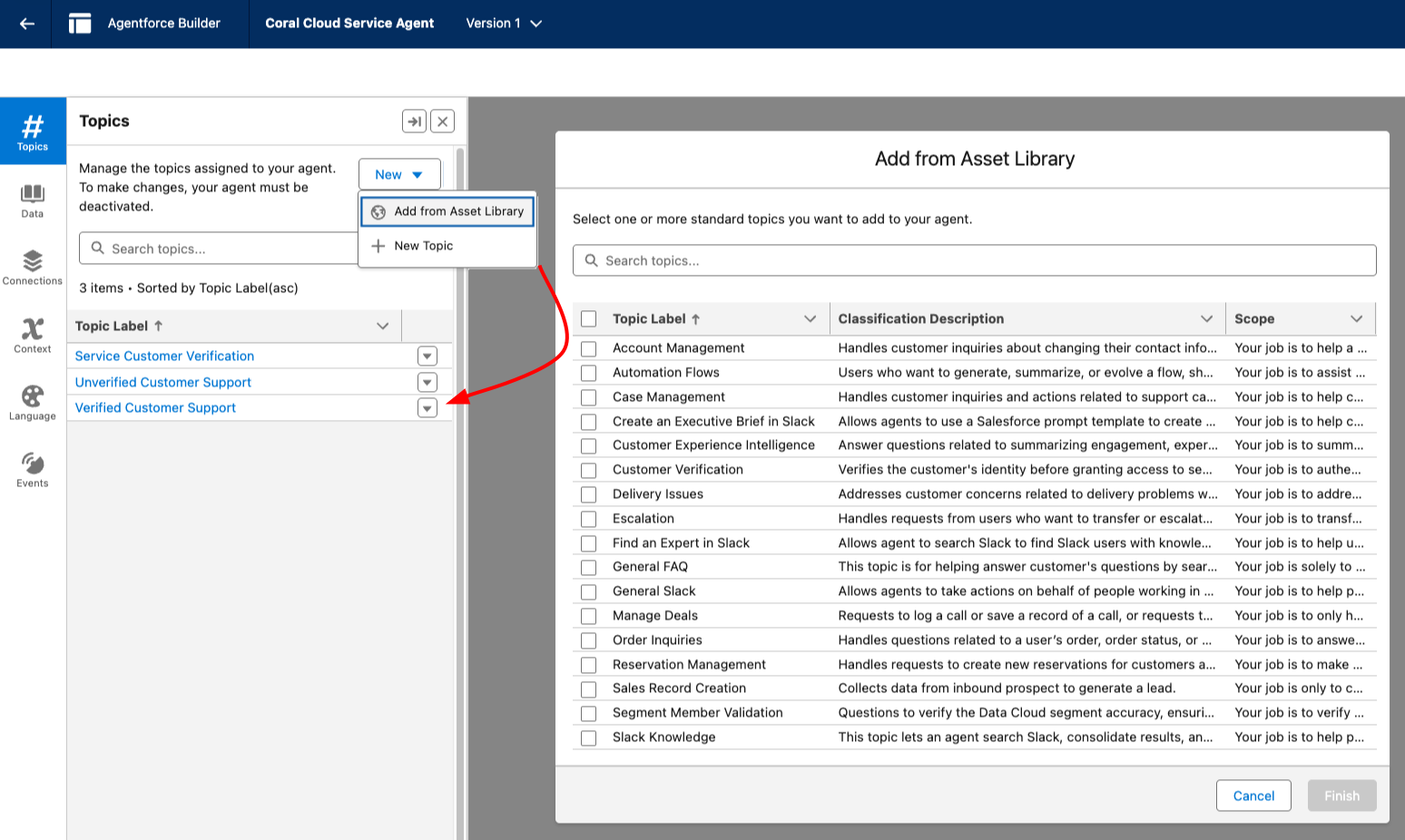Viewport: 1405px width, 840px height.
Task: Click Coral Cloud Service Agent title
Action: (349, 24)
